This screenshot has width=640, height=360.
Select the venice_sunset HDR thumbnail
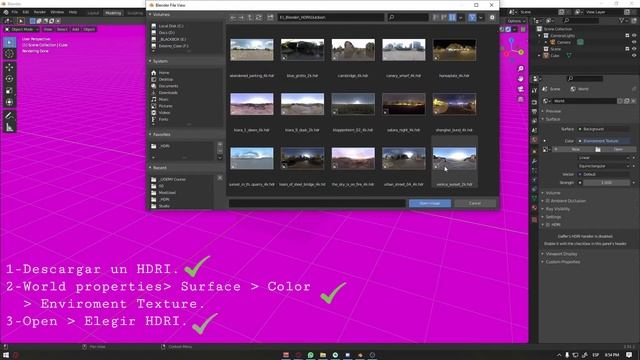pyautogui.click(x=454, y=158)
